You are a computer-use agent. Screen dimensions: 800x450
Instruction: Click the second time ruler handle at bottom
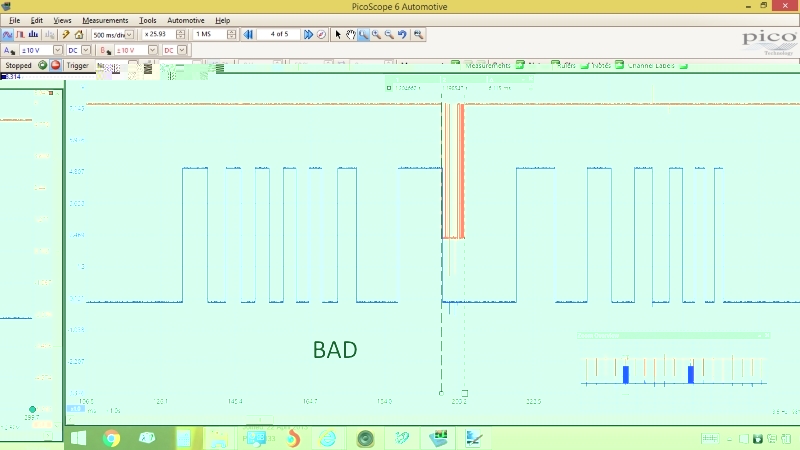pyautogui.click(x=465, y=393)
